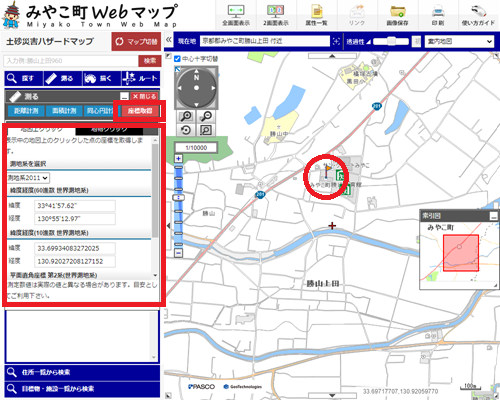Open the geodetic system 測地系2011 dropdown
This screenshot has width=500, height=400.
(x=28, y=178)
